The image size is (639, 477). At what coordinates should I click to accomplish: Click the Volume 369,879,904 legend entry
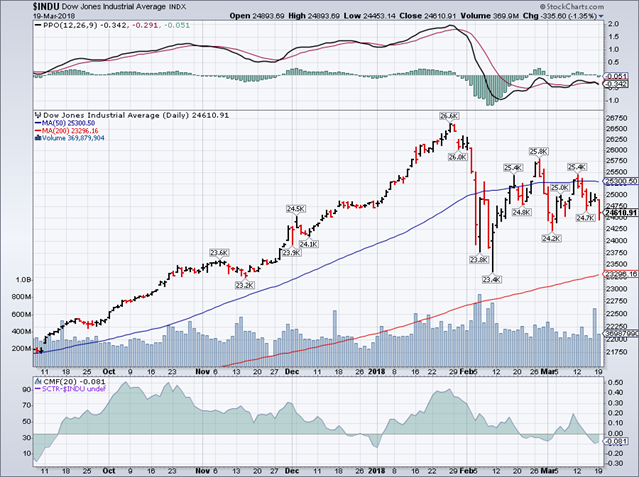coord(77,139)
